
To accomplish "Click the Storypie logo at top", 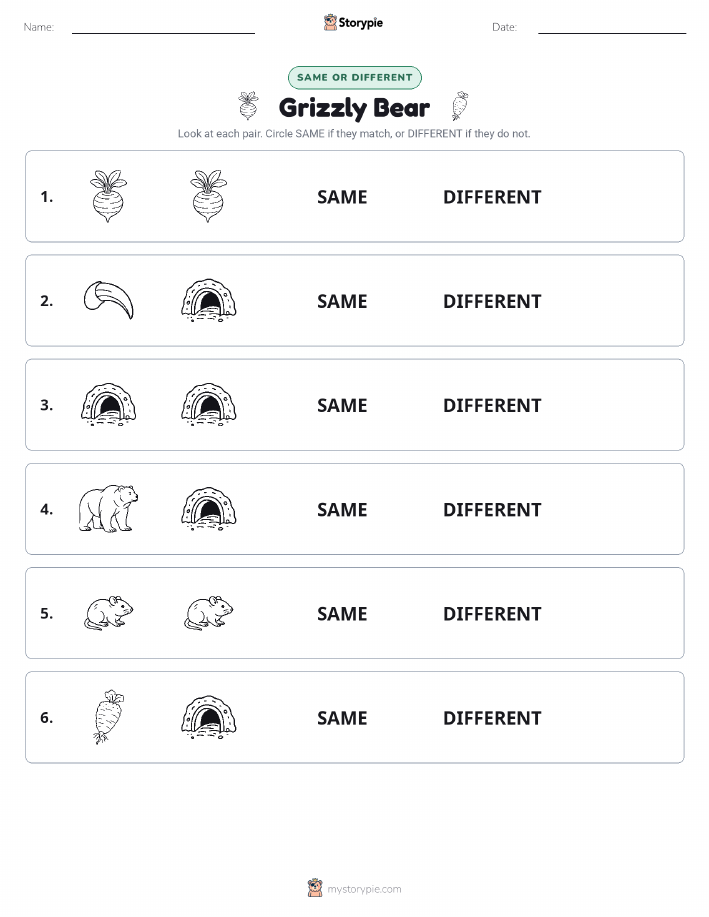I will (x=353, y=23).
